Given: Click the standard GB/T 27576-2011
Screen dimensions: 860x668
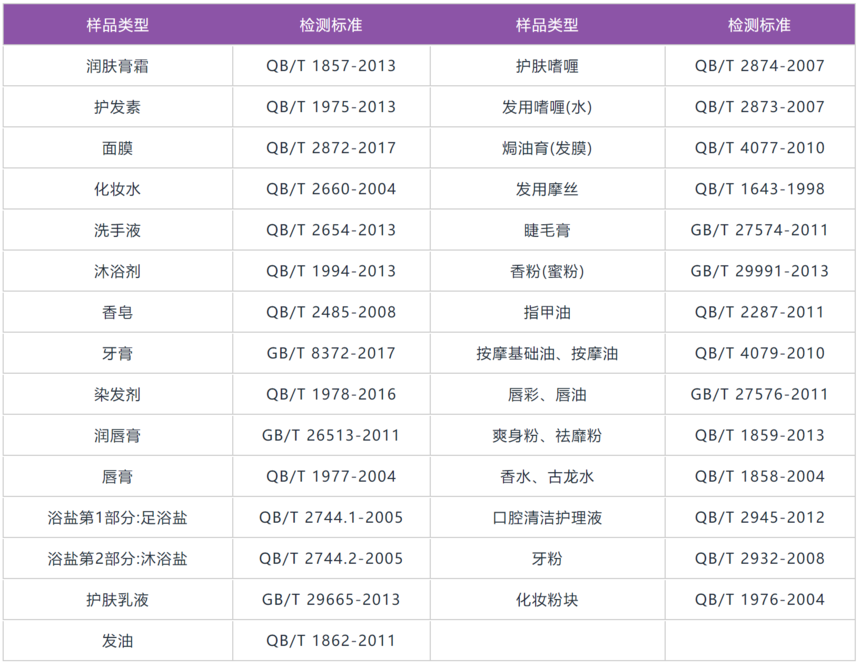Looking at the screenshot, I should click(760, 394).
